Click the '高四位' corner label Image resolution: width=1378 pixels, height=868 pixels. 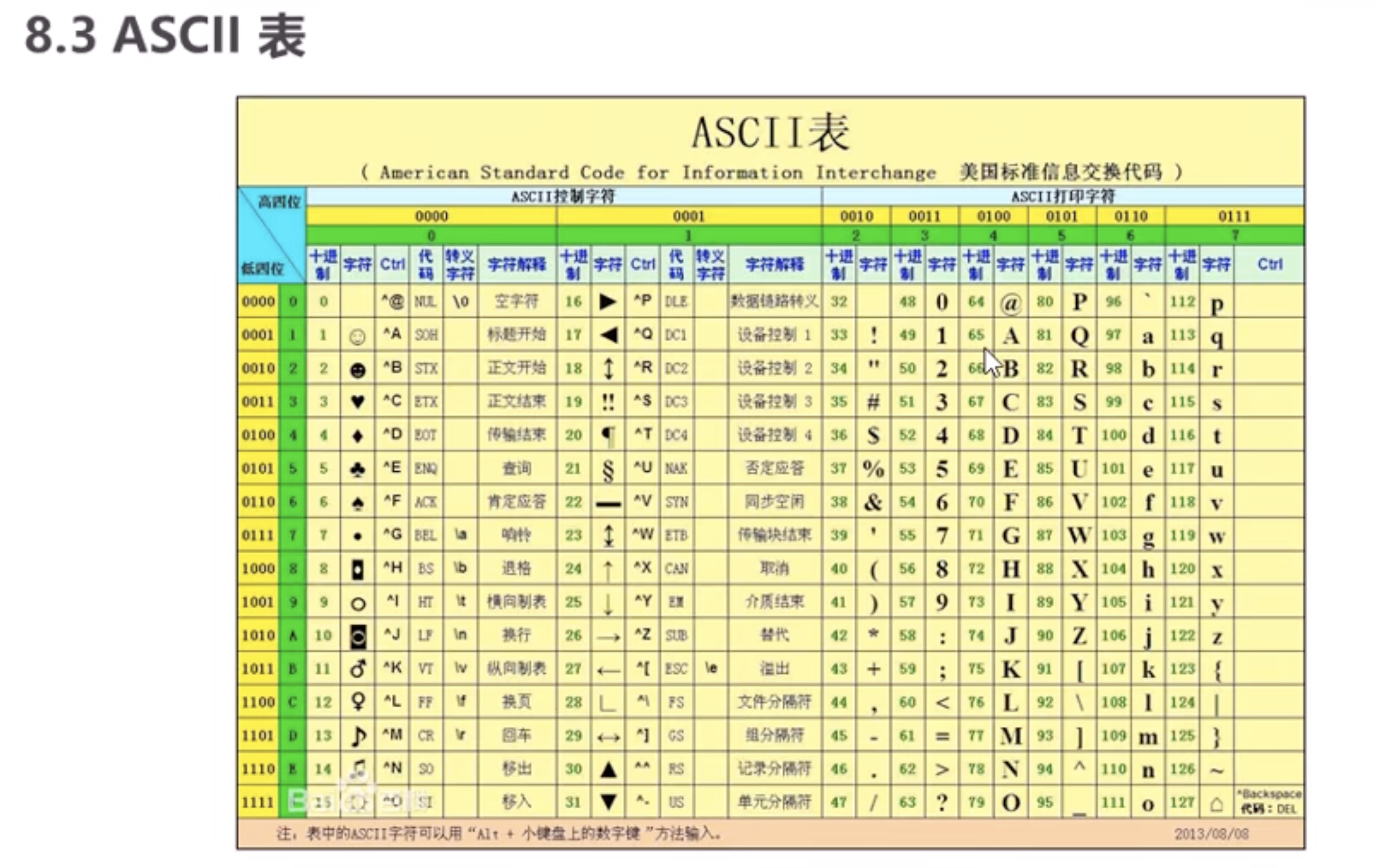coord(279,202)
